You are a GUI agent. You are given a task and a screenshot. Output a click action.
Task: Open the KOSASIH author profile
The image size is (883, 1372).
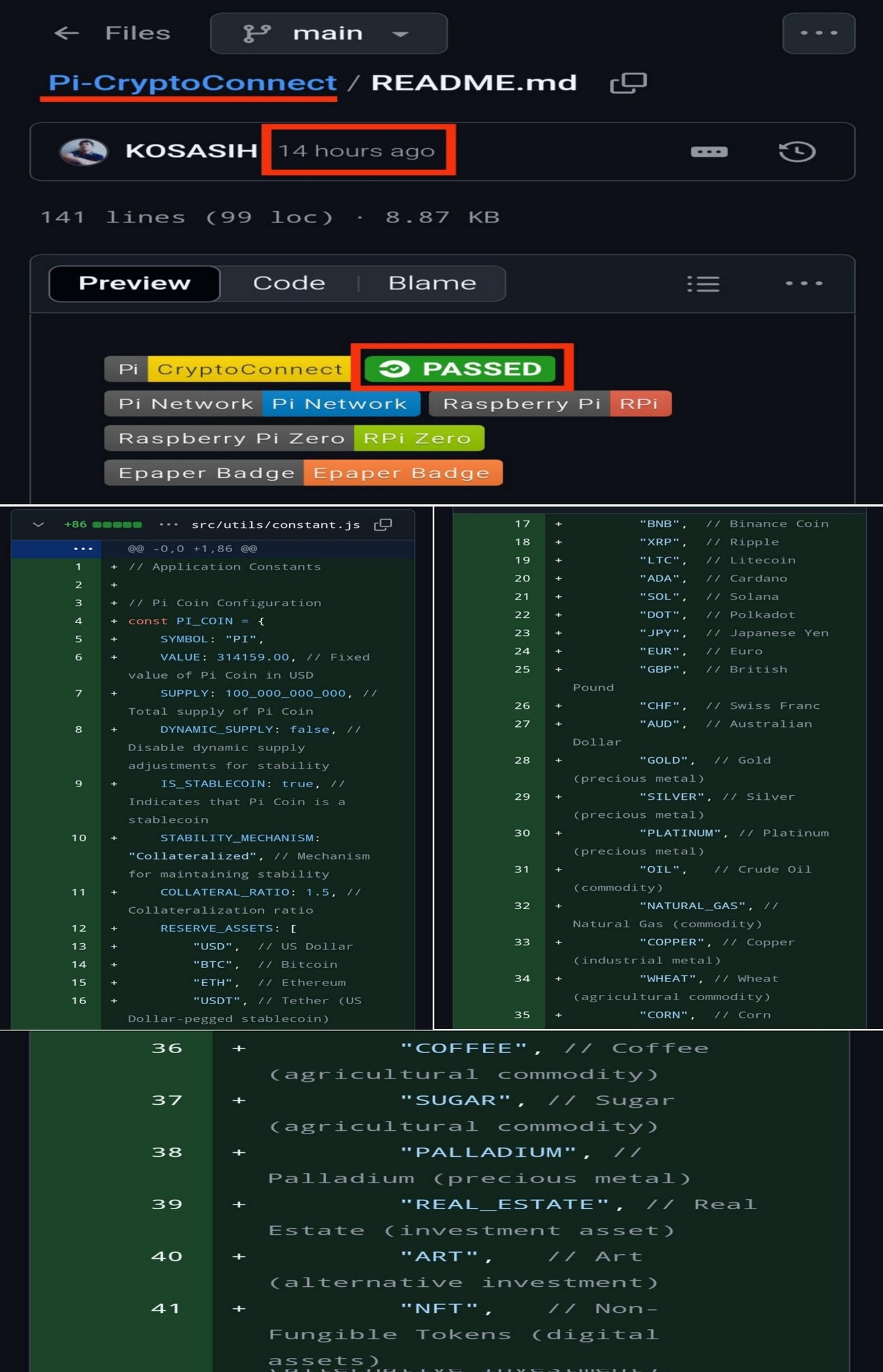pyautogui.click(x=191, y=151)
